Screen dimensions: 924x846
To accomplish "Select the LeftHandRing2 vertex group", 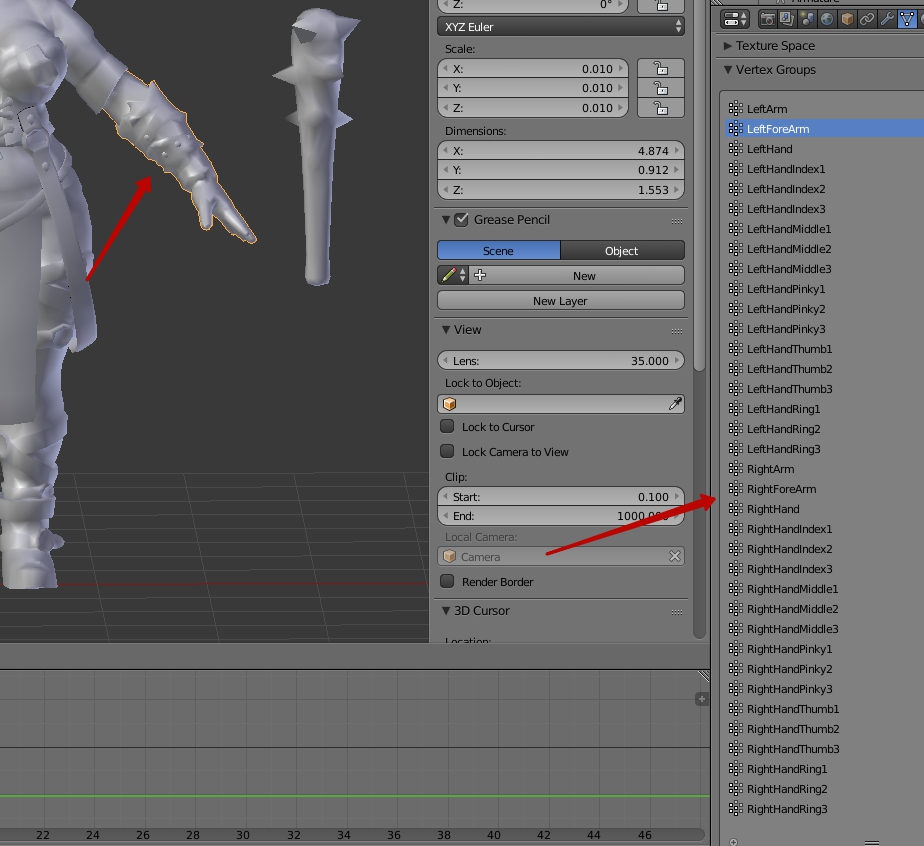I will pos(824,429).
